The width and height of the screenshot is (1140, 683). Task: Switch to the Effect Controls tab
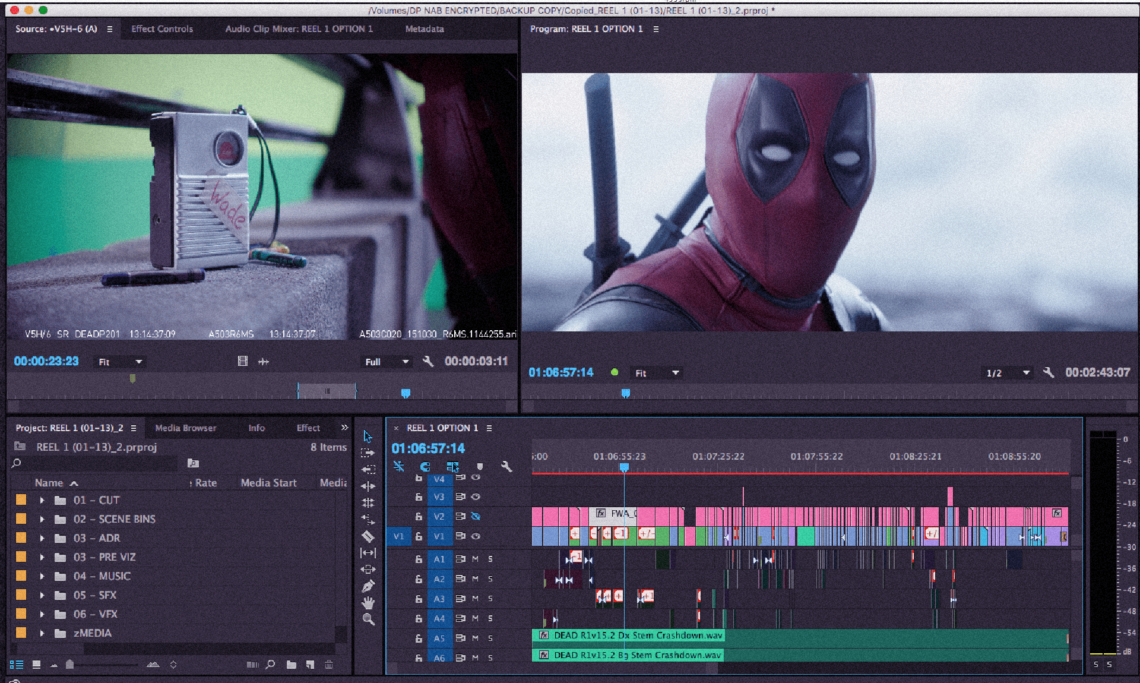pos(162,29)
